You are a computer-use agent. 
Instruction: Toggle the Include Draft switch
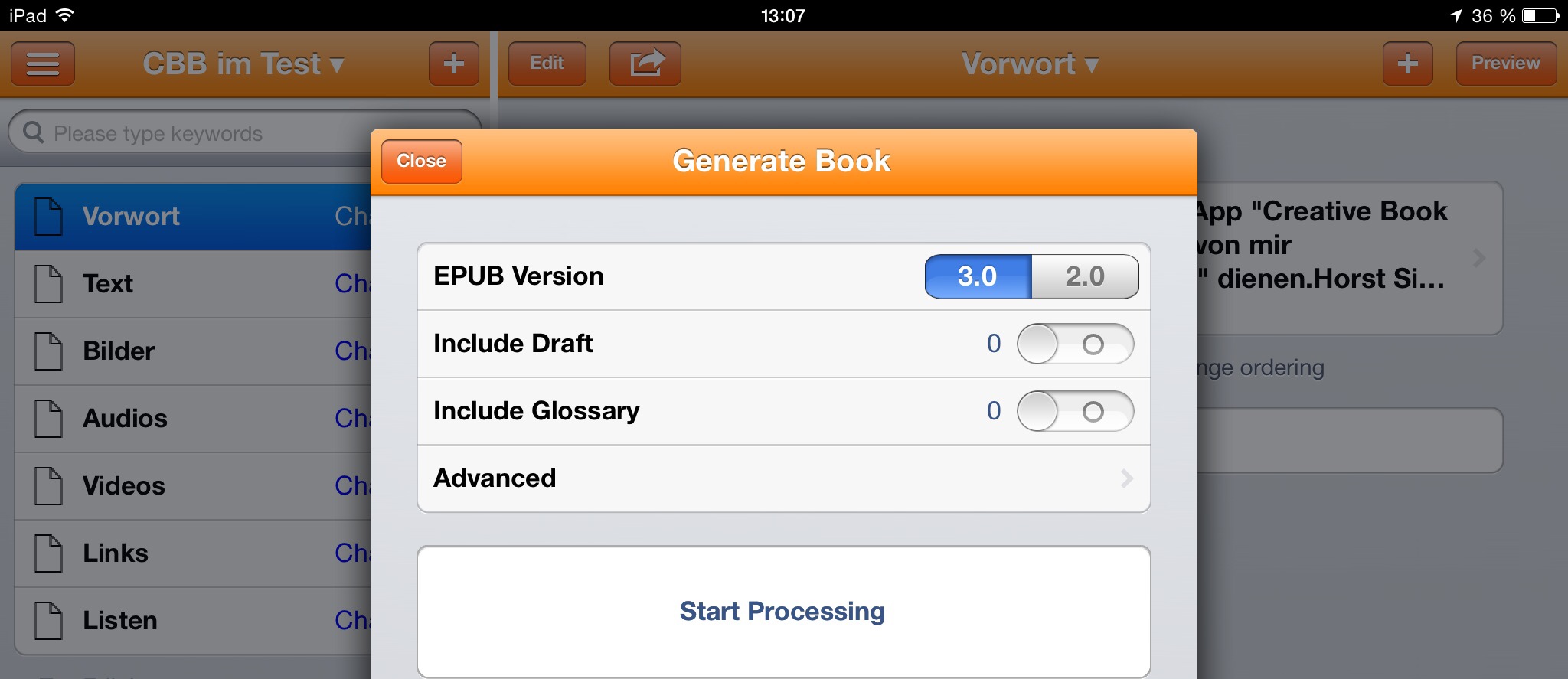pos(1075,344)
